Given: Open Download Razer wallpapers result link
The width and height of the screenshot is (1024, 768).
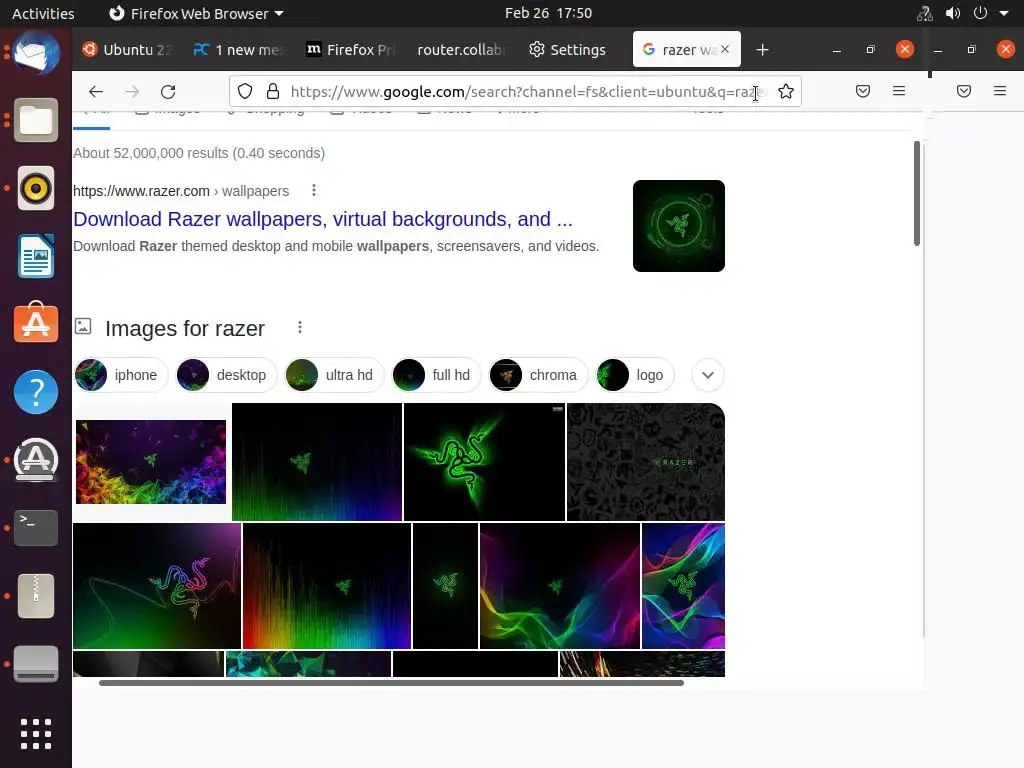Looking at the screenshot, I should click(323, 219).
